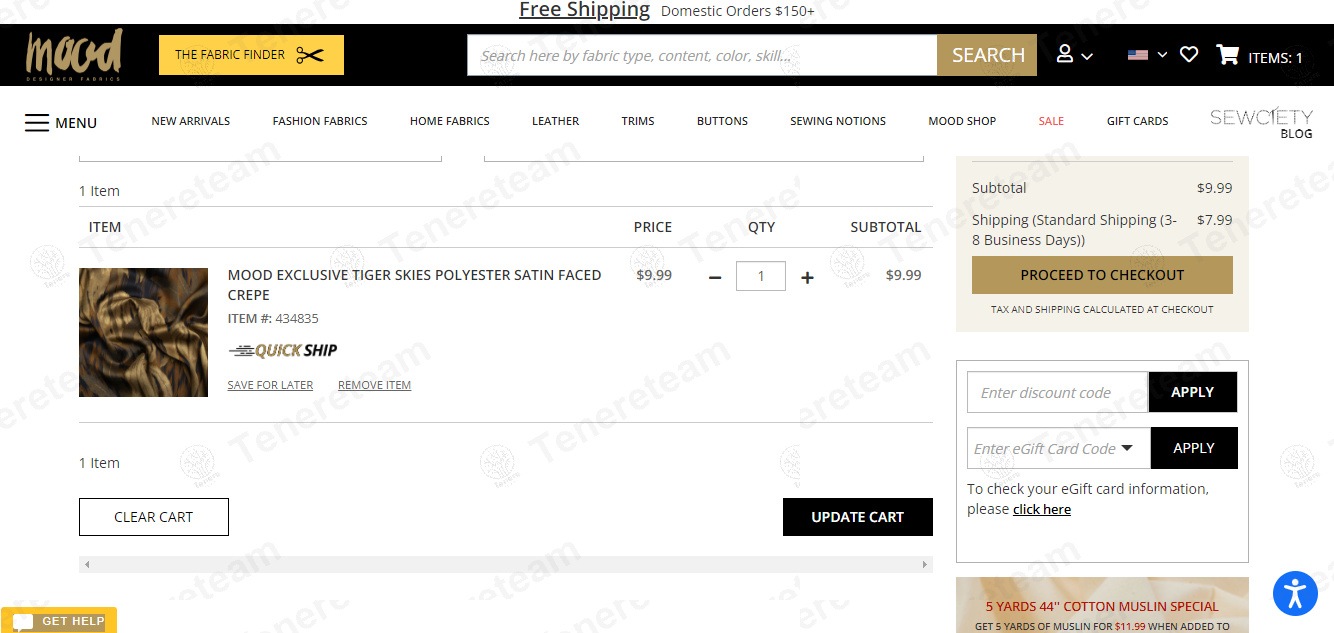Click the Sewciety Blog logo
1334x633 pixels.
(1260, 122)
